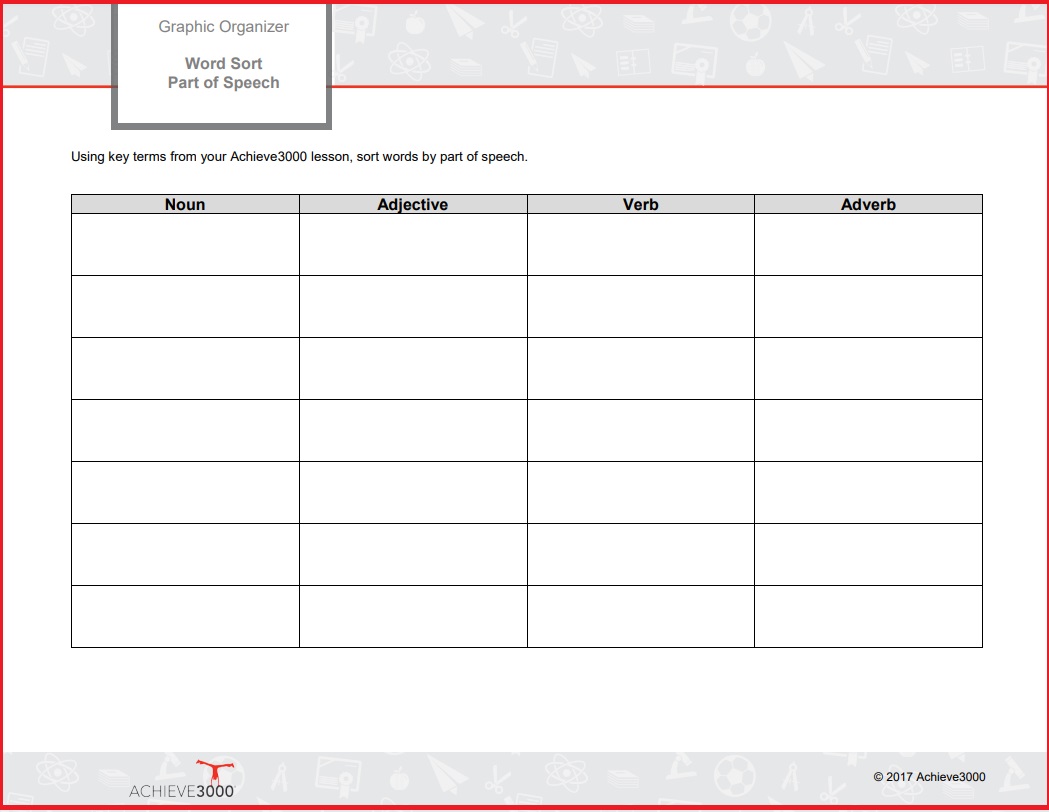Click the Adverb column header

(868, 205)
